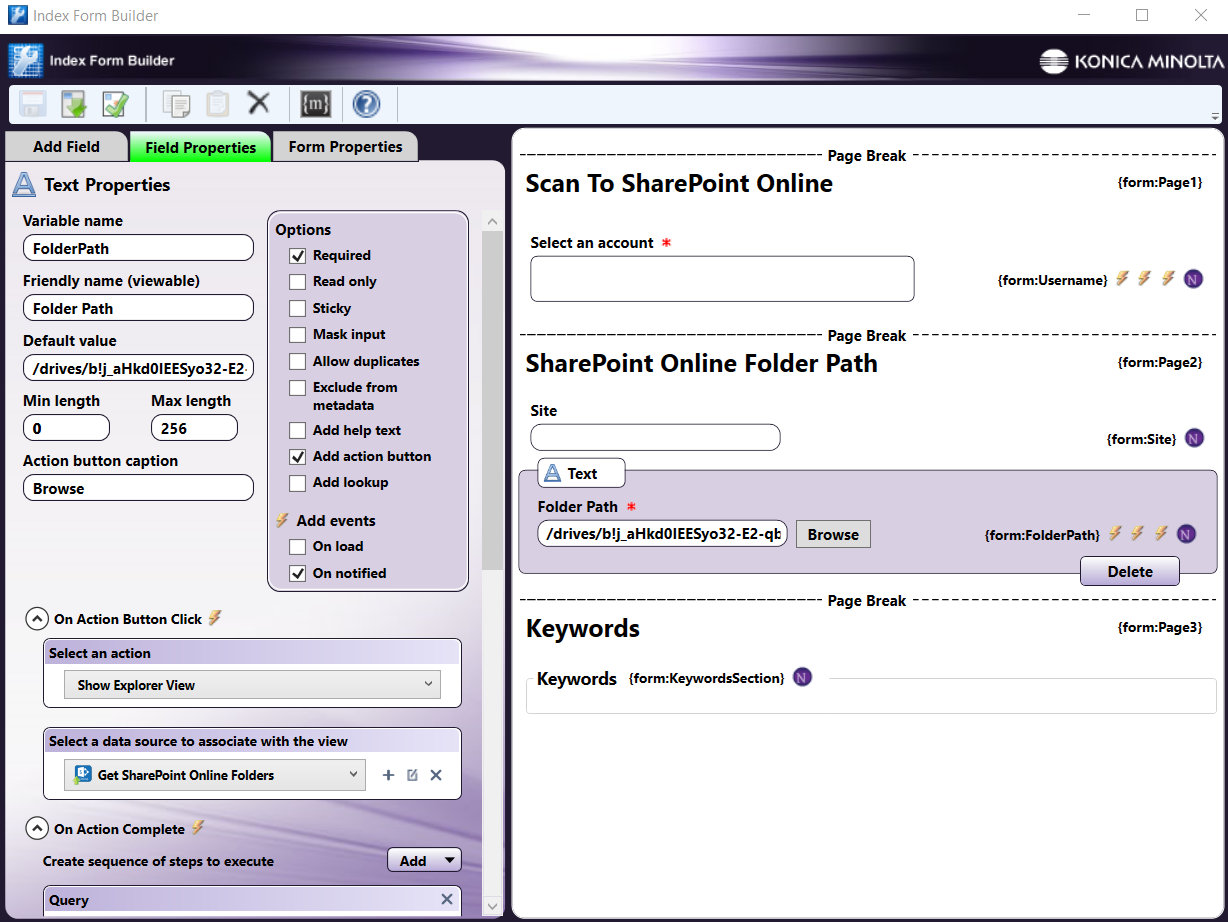Open the Get SharePoint Online Folders dropdown
This screenshot has height=922, width=1228.
(x=214, y=775)
